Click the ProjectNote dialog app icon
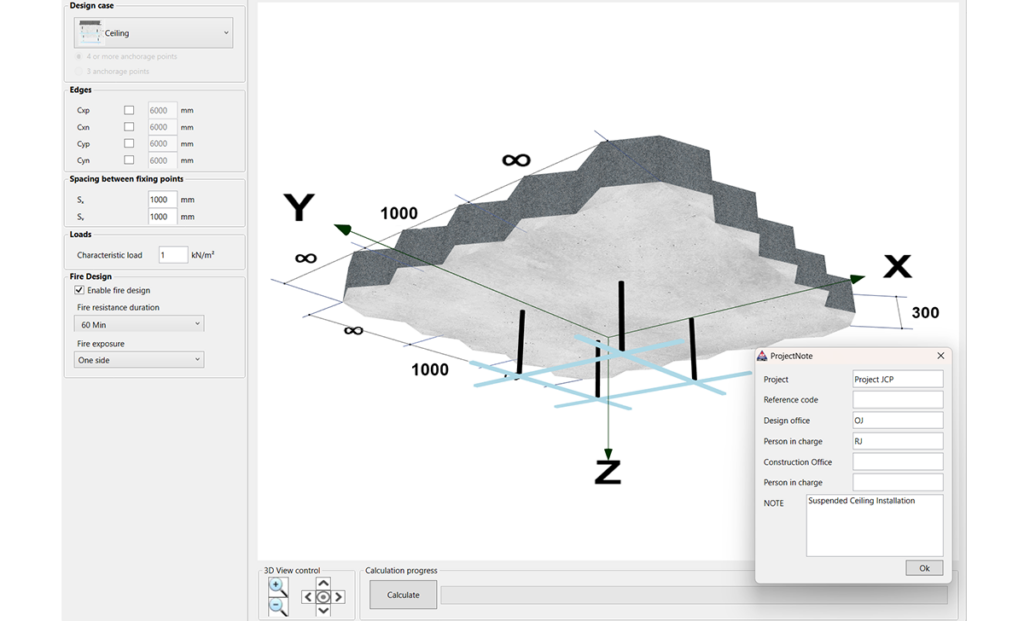 761,356
